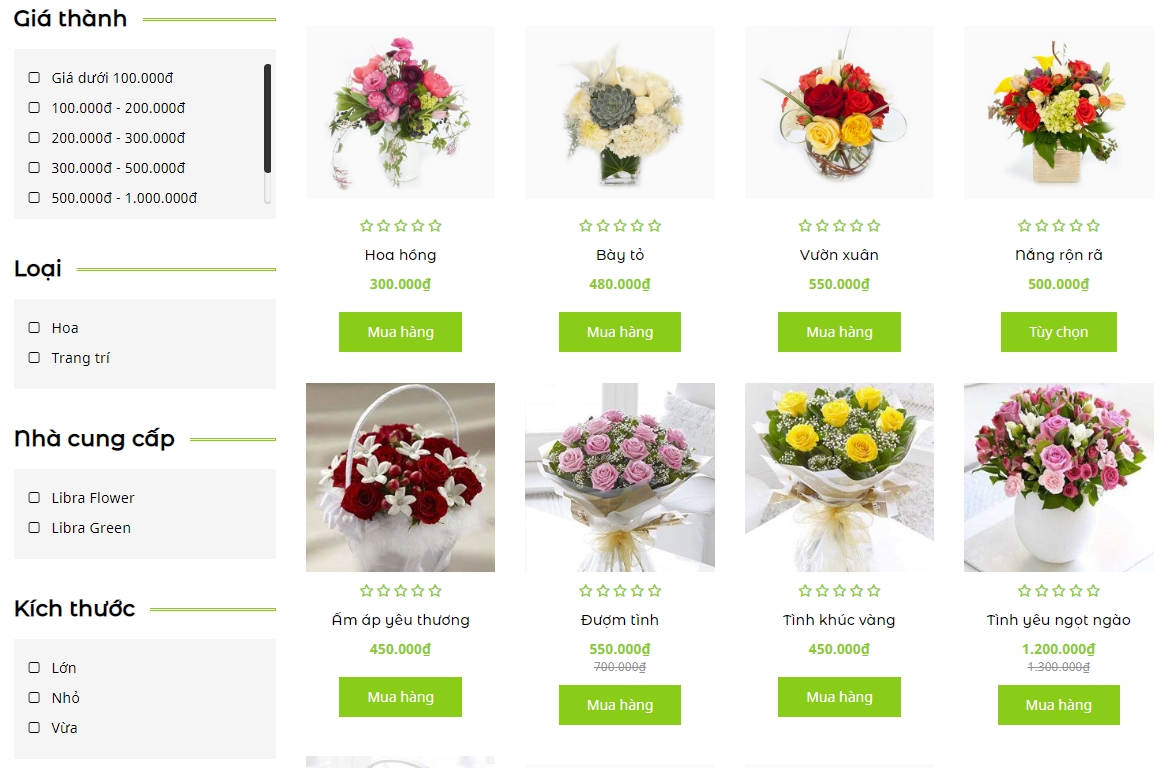Screen dimensions: 1175x768
Task: Buy the Đượm tình bouquet
Action: point(620,705)
